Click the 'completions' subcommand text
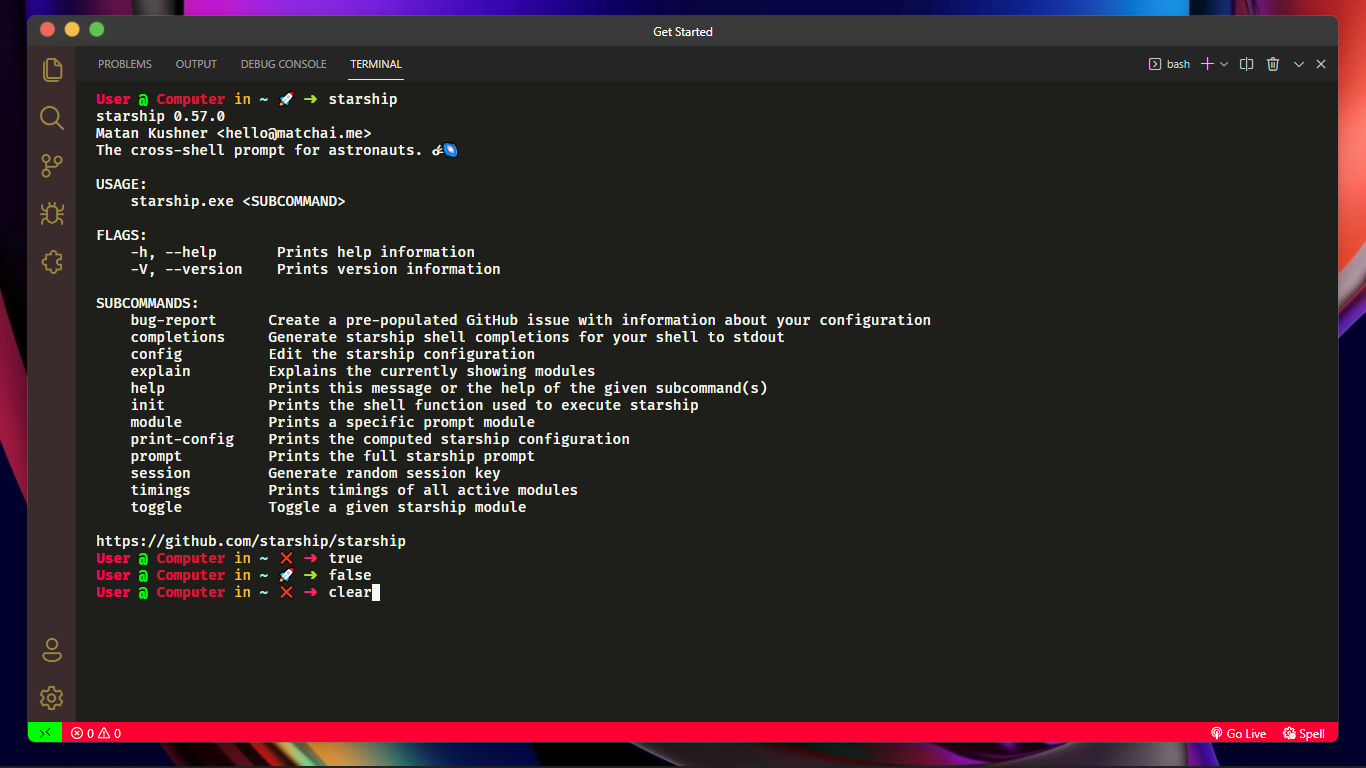The height and width of the screenshot is (768, 1366). (178, 337)
